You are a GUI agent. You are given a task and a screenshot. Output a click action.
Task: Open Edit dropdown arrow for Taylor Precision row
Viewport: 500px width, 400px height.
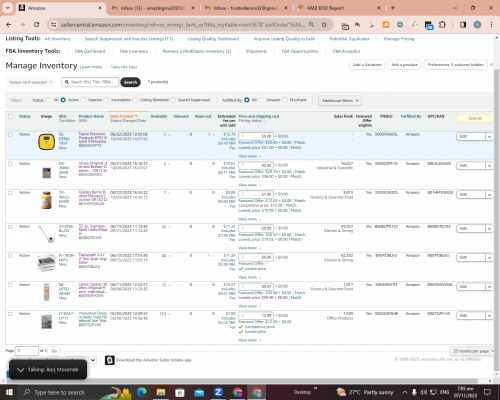(489, 137)
